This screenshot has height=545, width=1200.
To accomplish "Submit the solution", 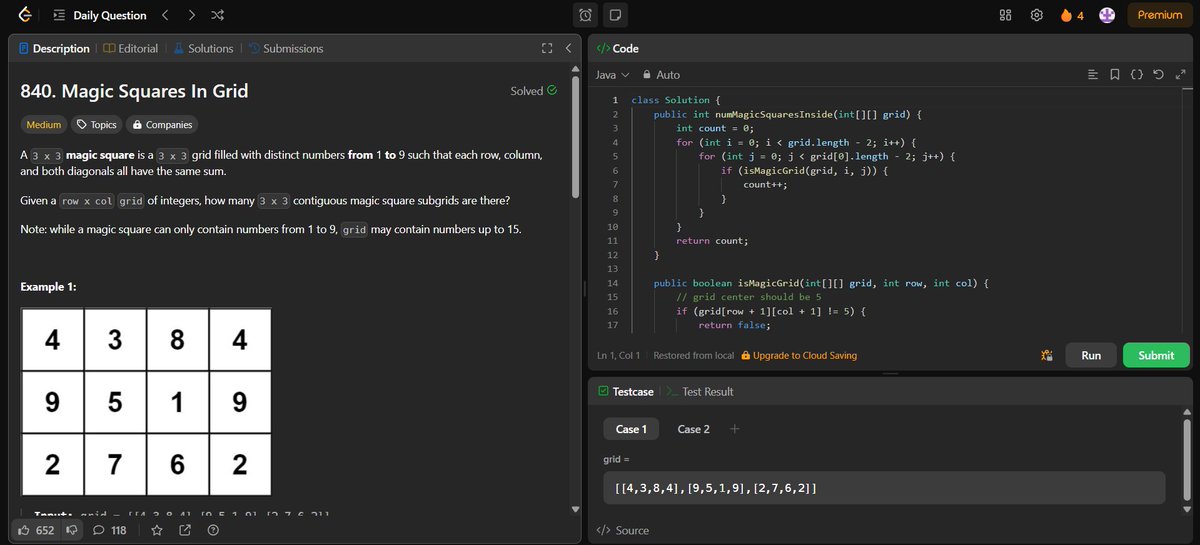I will point(1156,355).
